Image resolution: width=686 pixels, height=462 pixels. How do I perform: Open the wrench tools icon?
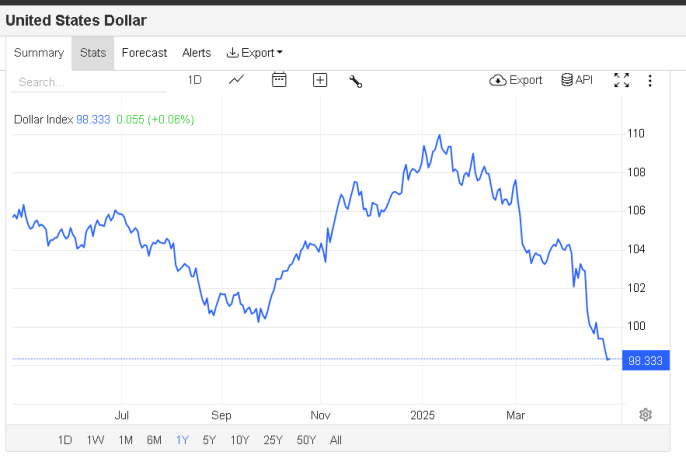click(x=355, y=81)
